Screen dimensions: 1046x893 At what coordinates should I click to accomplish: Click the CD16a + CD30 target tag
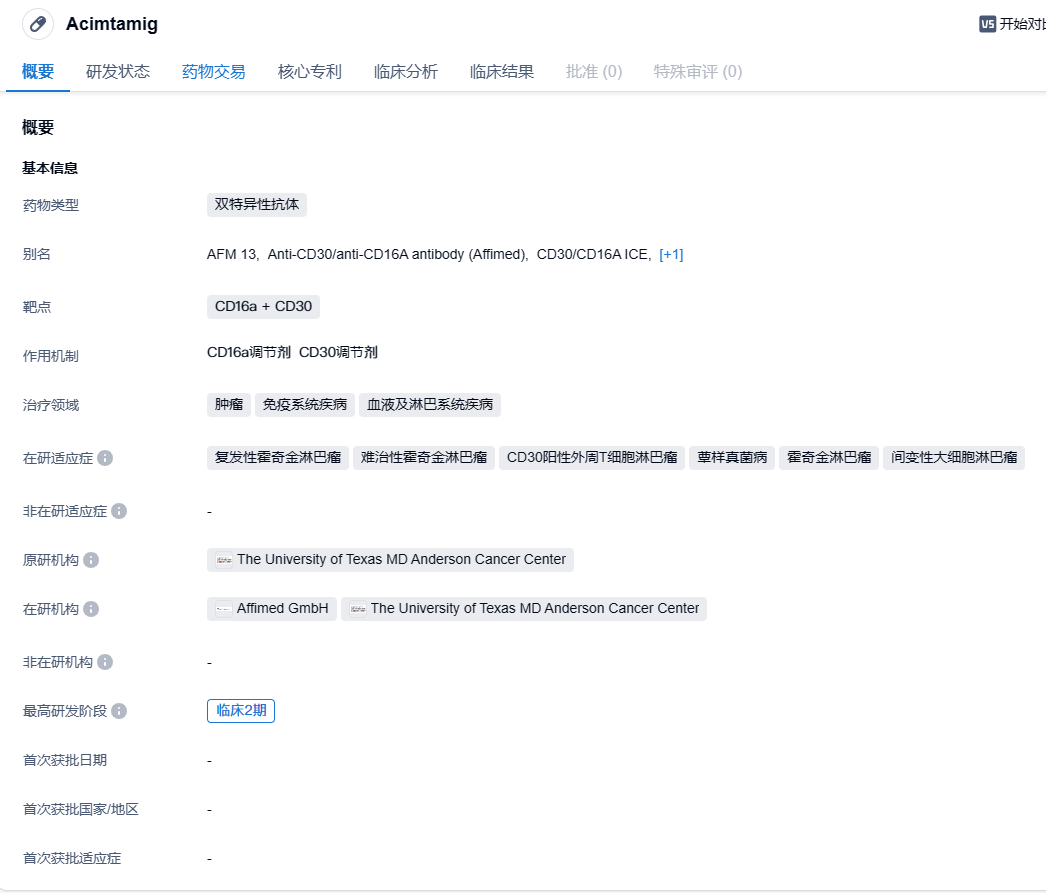coord(263,306)
